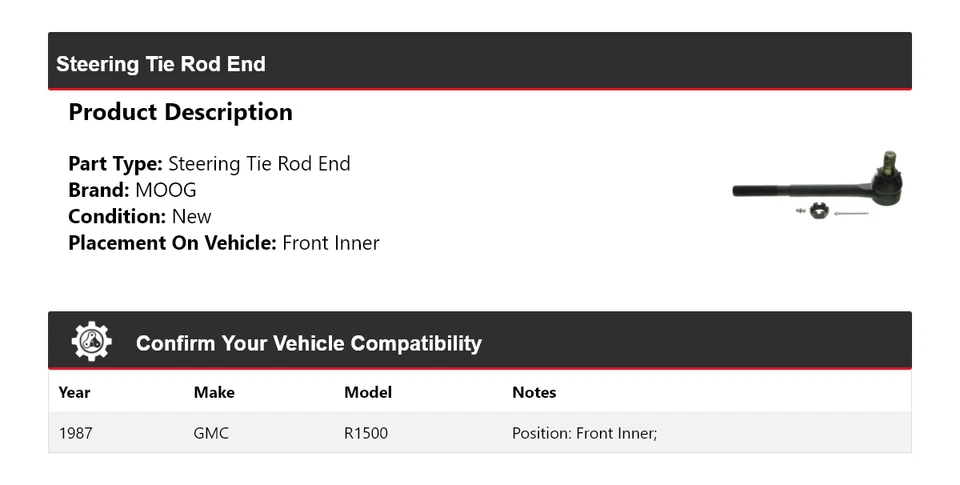Click the Position: Front Inner note cell
960x485 pixels.
click(x=584, y=433)
